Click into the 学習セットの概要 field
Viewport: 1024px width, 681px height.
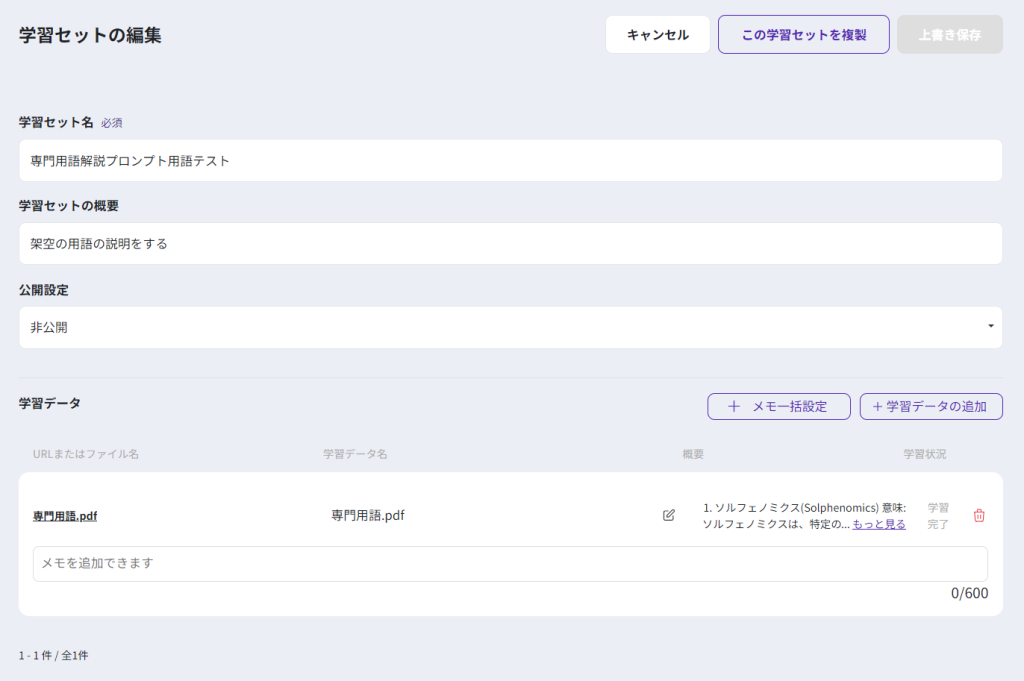coord(510,243)
